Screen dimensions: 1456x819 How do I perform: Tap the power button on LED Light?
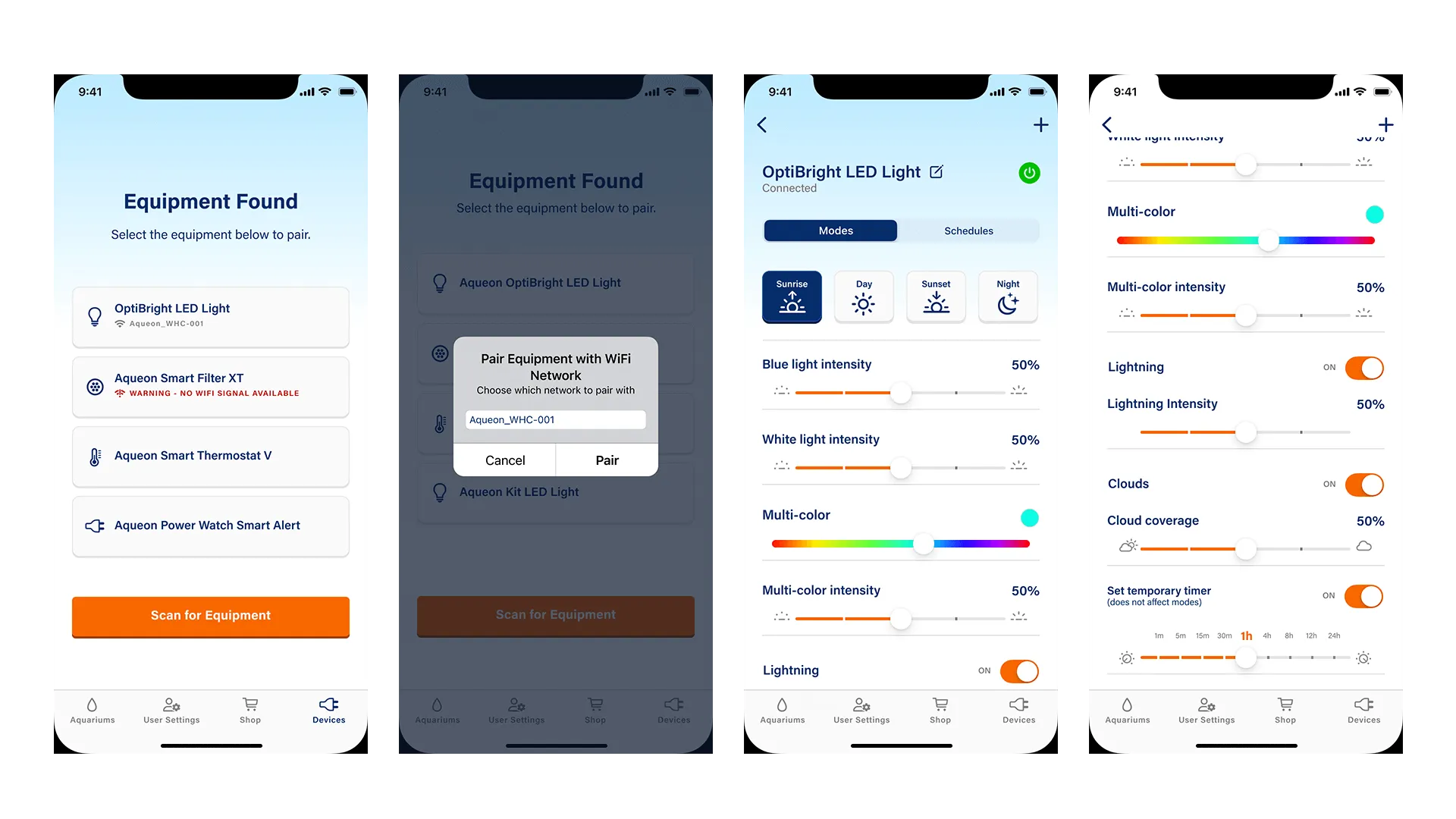tap(1029, 172)
